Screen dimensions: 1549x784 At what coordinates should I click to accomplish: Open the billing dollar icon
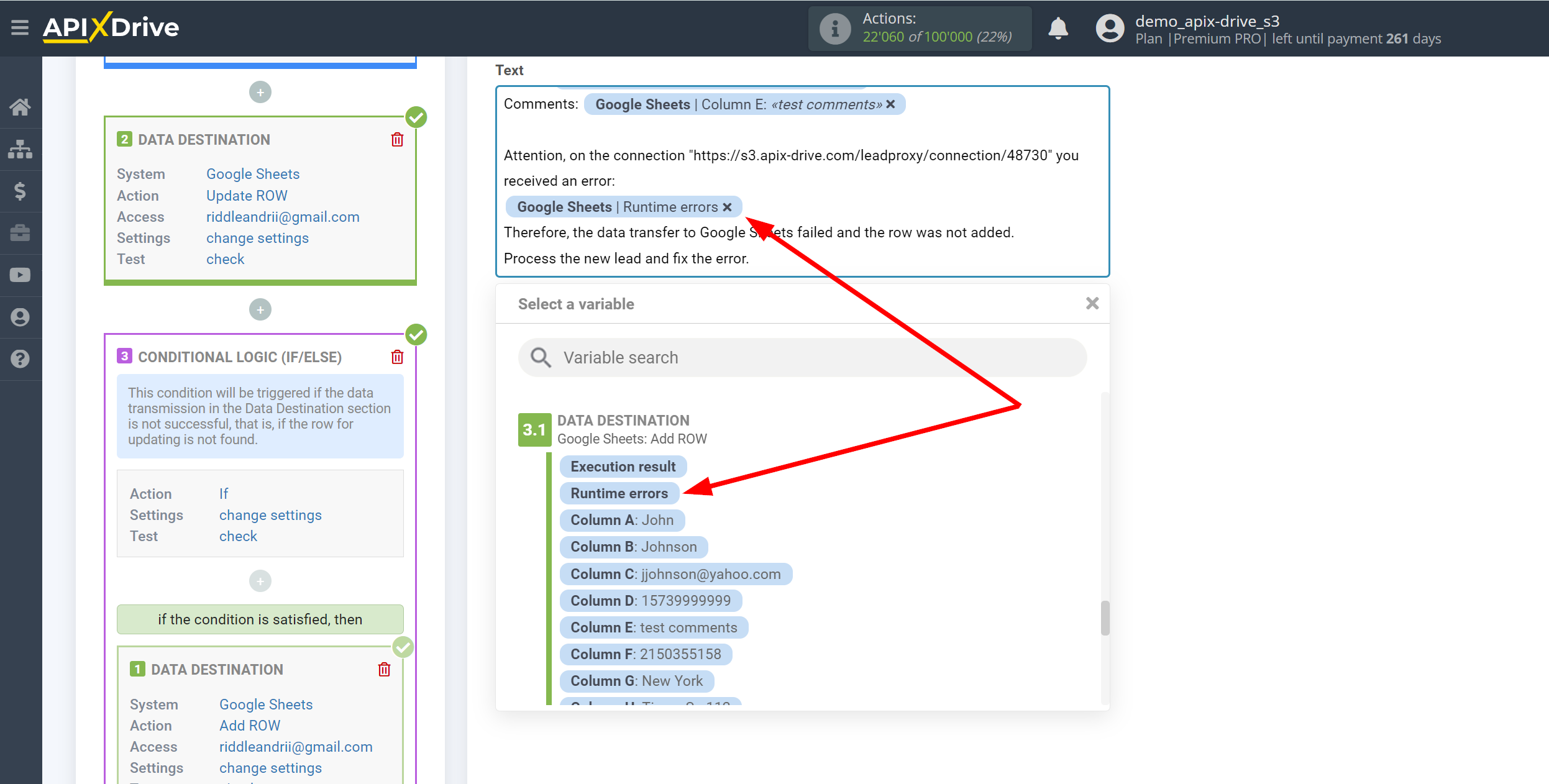(x=20, y=191)
